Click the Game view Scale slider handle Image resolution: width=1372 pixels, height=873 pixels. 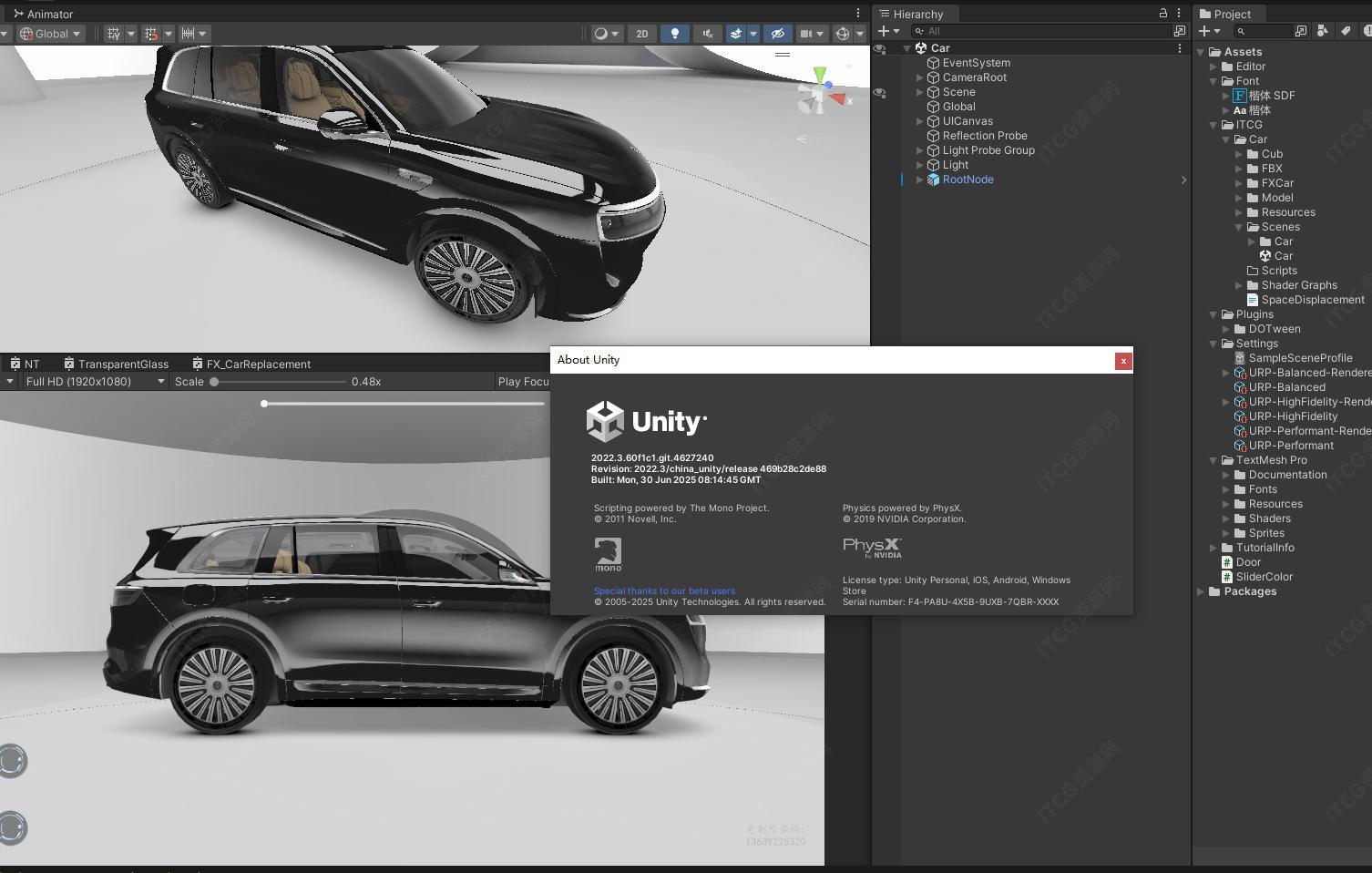point(214,382)
